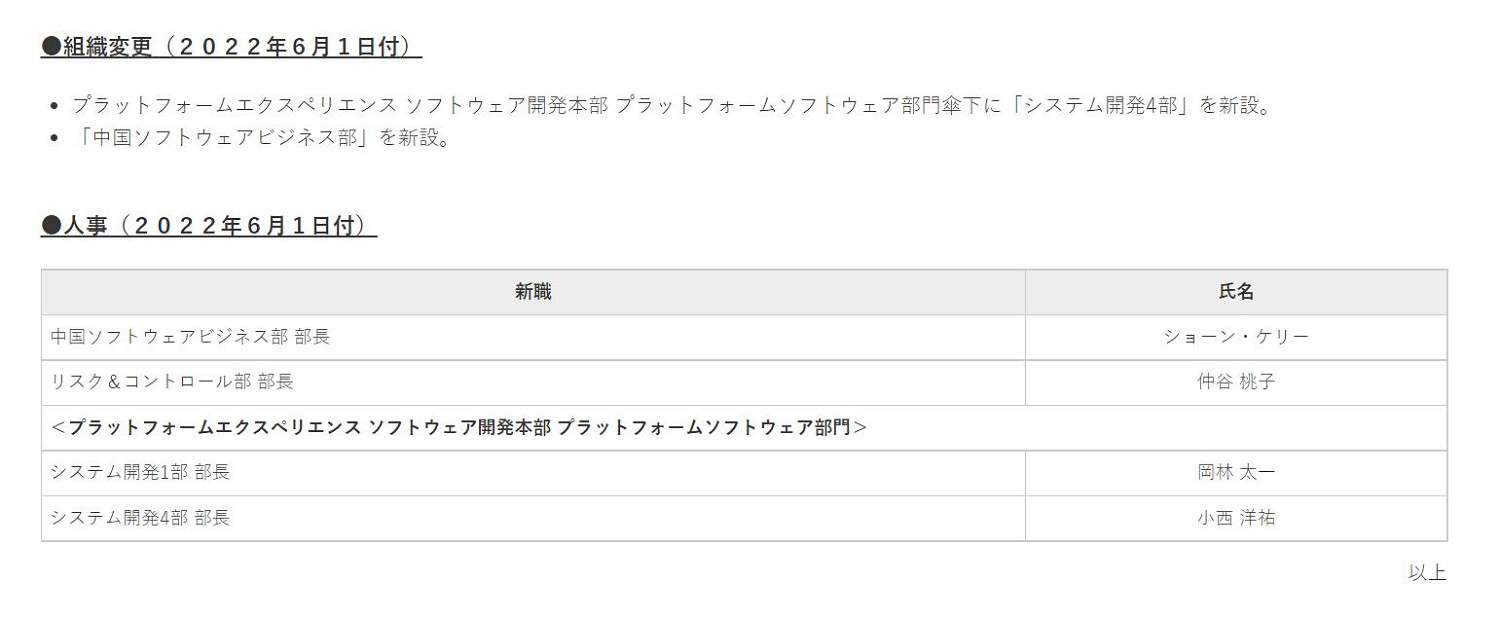
Task: Select the リスク＆コントロール部 部長 table cell
Action: 172,382
